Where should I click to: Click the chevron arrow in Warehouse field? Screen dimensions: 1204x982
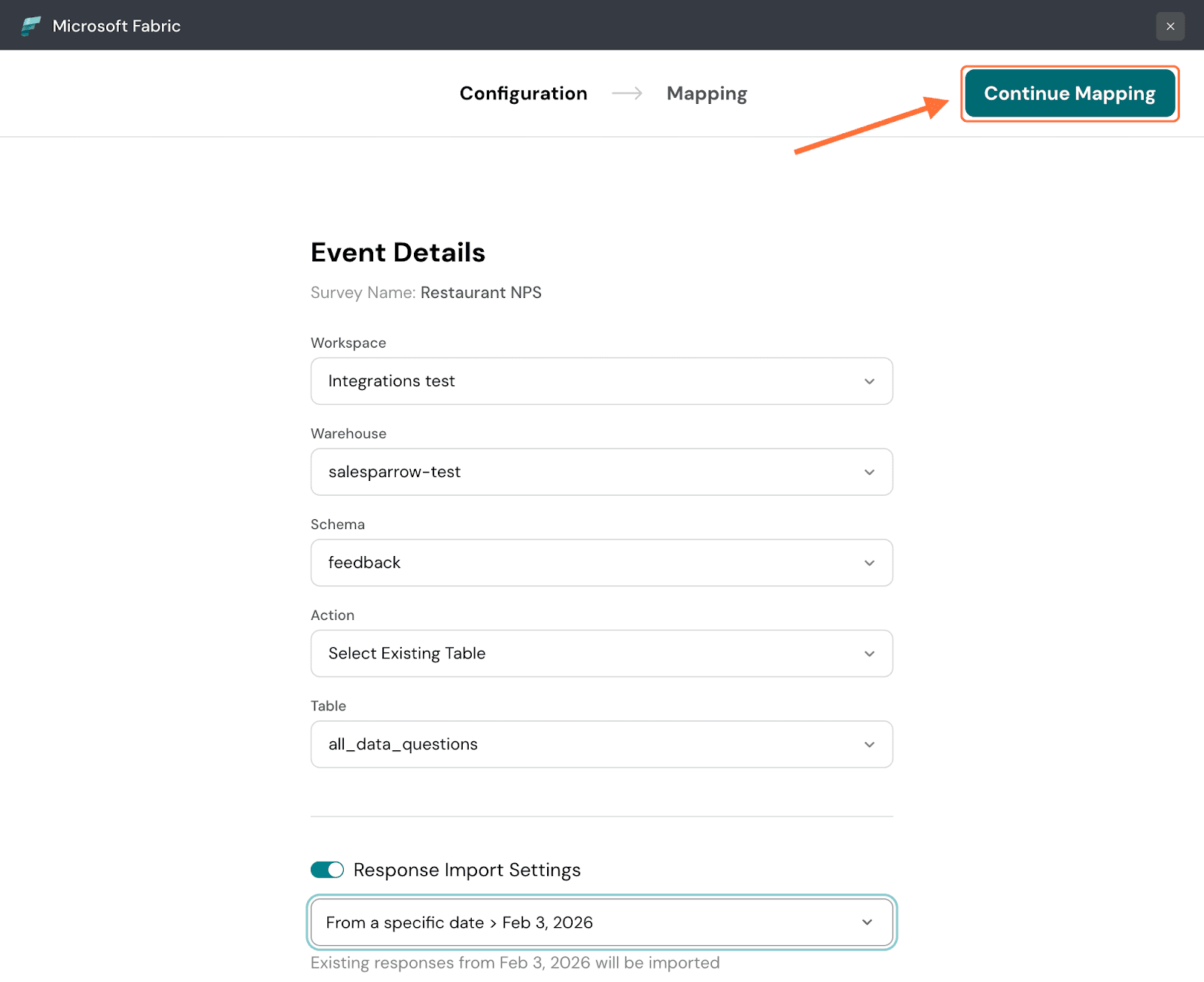[x=869, y=473]
